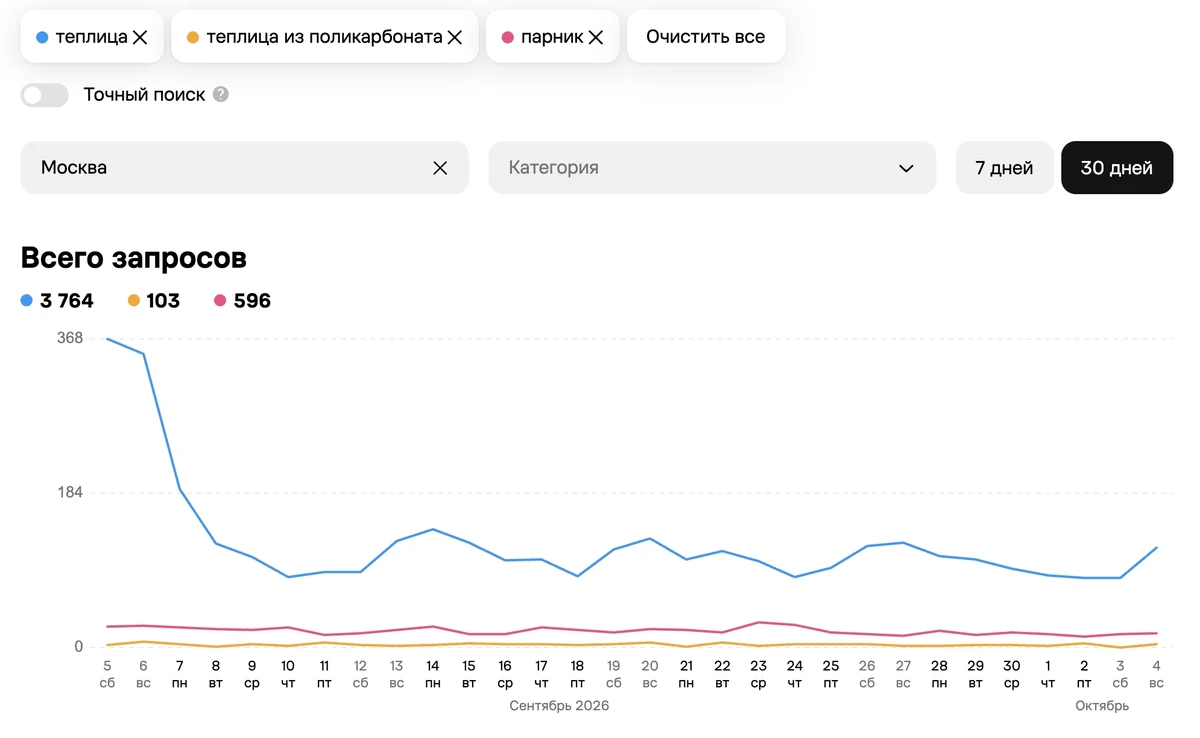The height and width of the screenshot is (738, 1200).
Task: Click the Очистить все button
Action: [705, 37]
